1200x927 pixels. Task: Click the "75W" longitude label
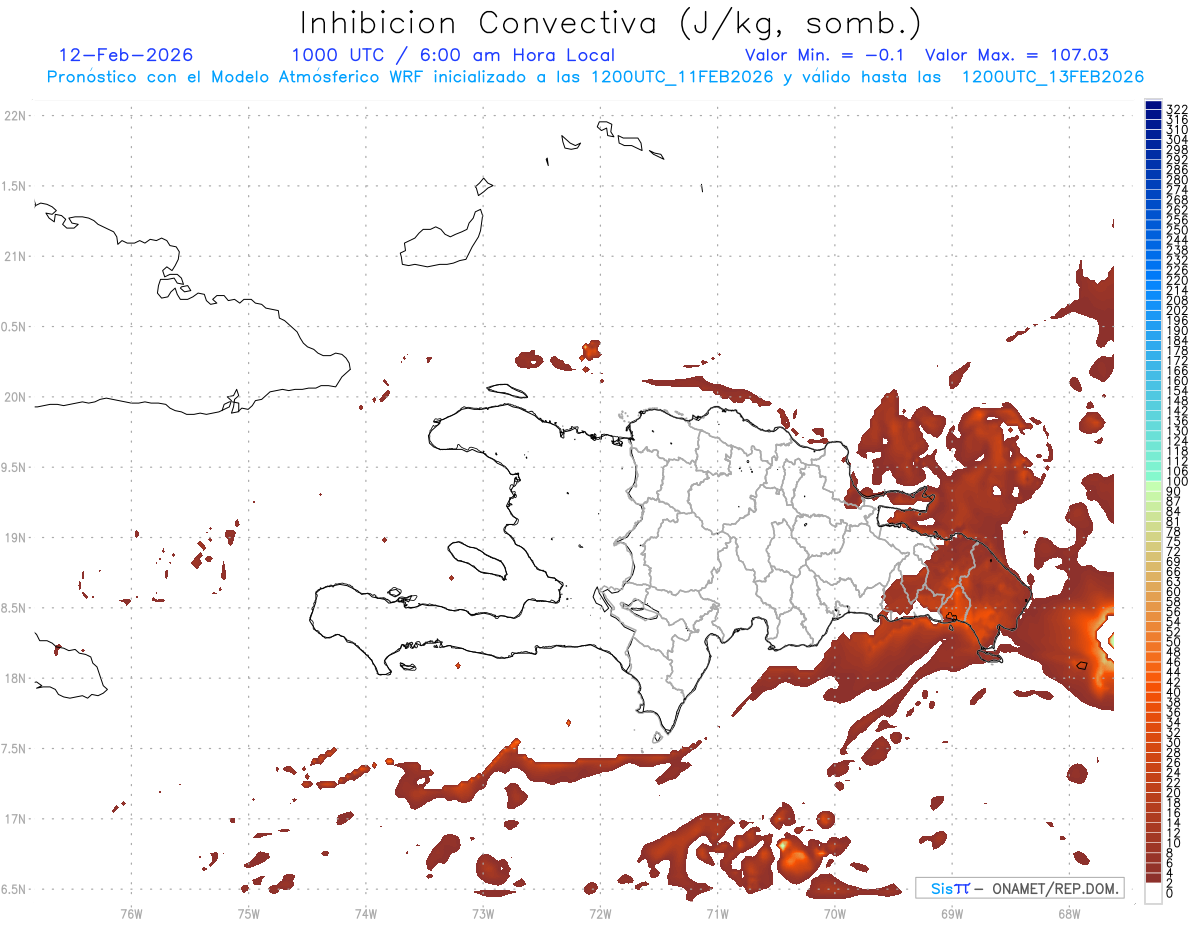pyautogui.click(x=248, y=913)
